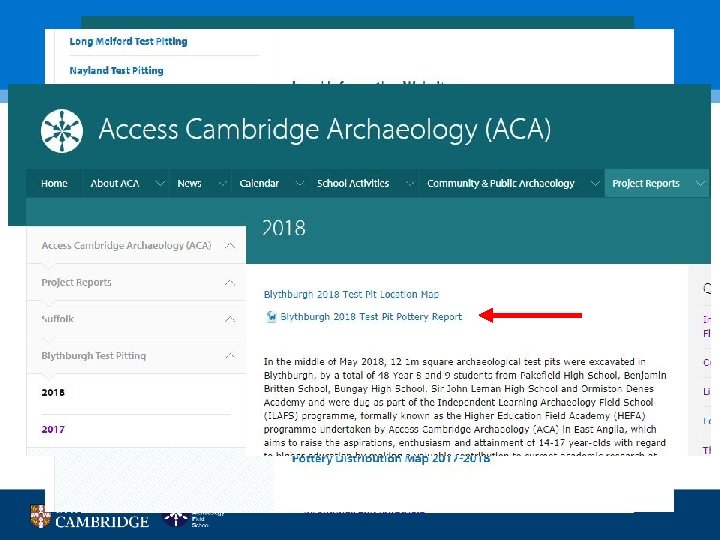This screenshot has width=720, height=540.
Task: Select 2017 in the sidebar
Action: 53,429
